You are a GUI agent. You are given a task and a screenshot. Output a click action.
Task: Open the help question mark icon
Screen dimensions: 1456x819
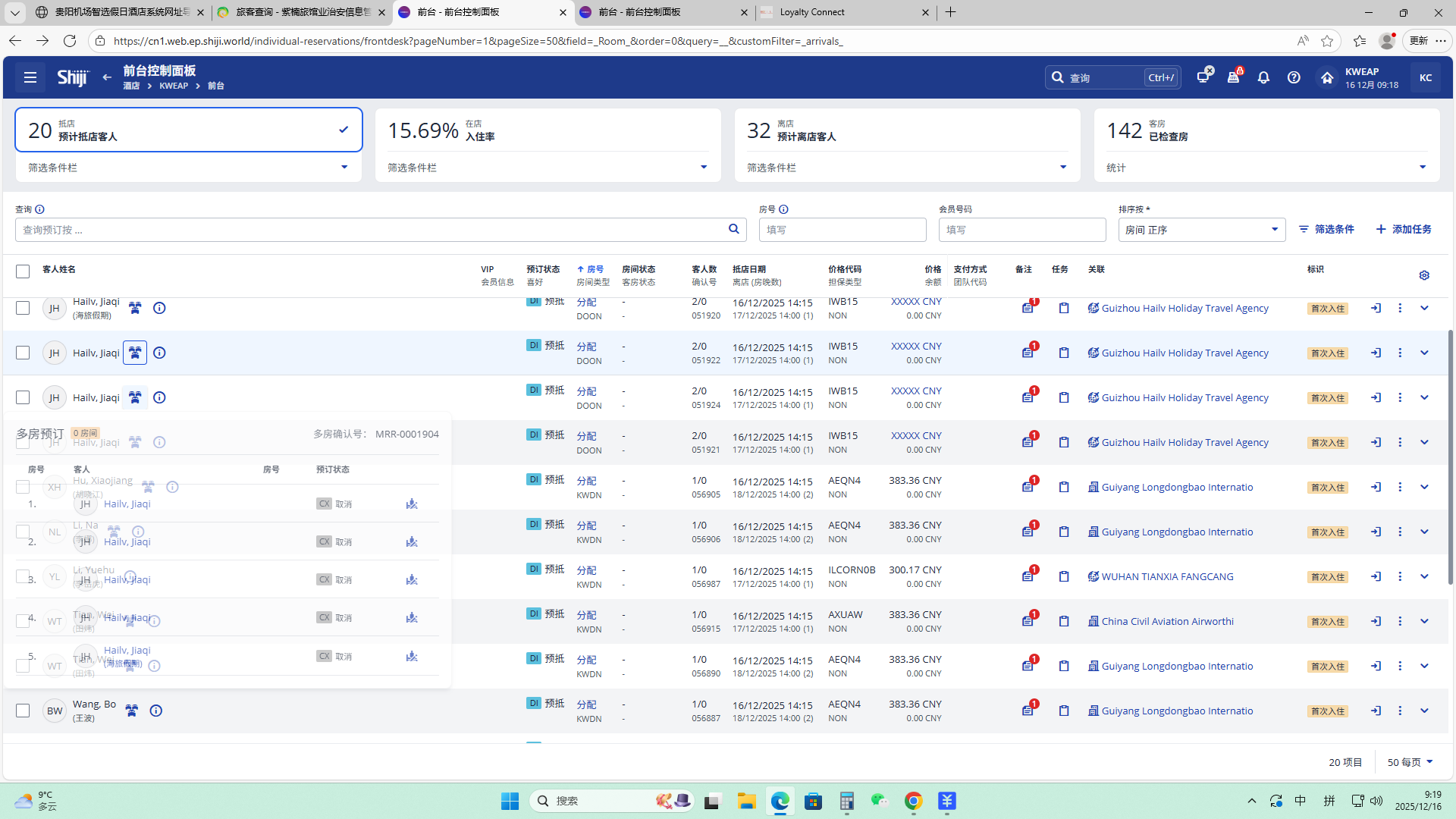coord(1294,77)
